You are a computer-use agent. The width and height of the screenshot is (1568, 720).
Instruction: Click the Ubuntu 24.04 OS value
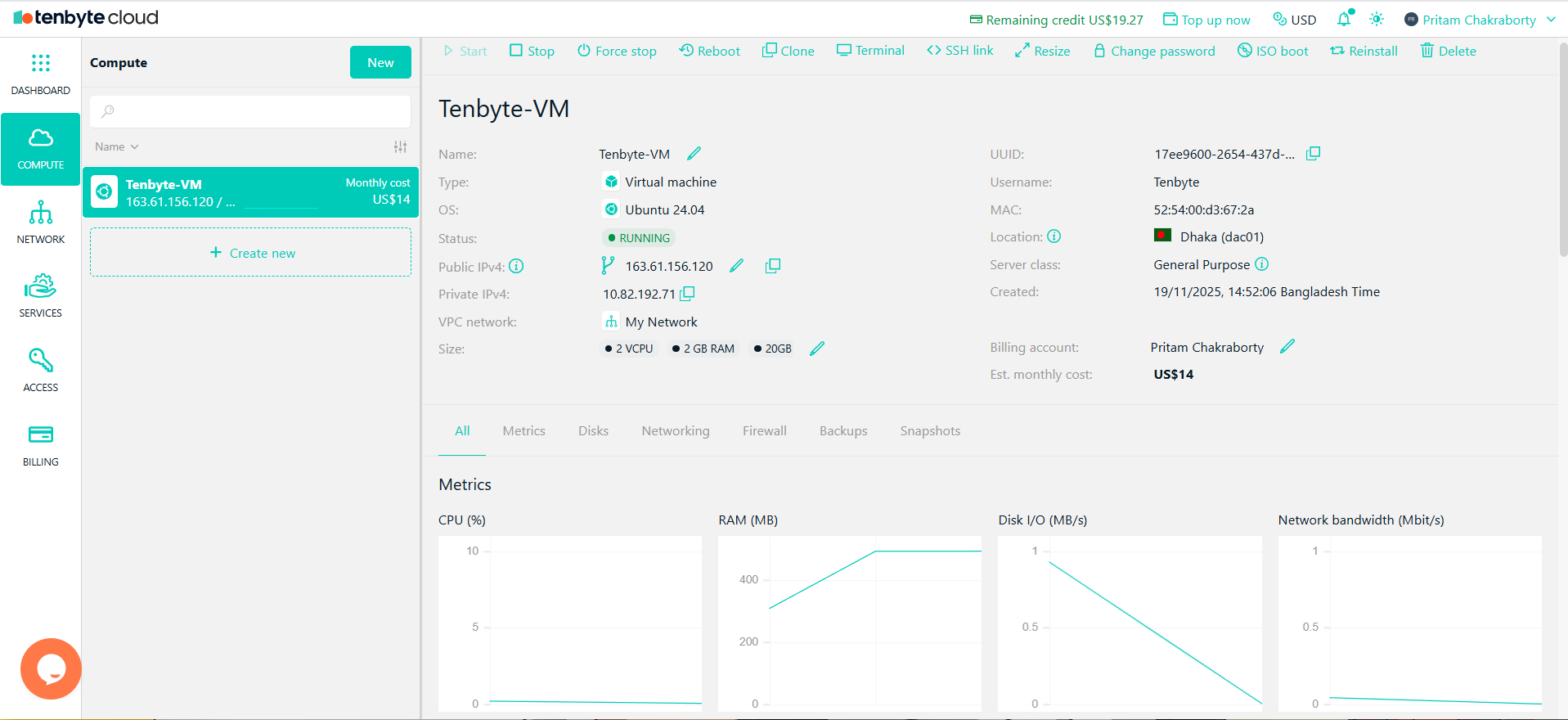point(664,209)
